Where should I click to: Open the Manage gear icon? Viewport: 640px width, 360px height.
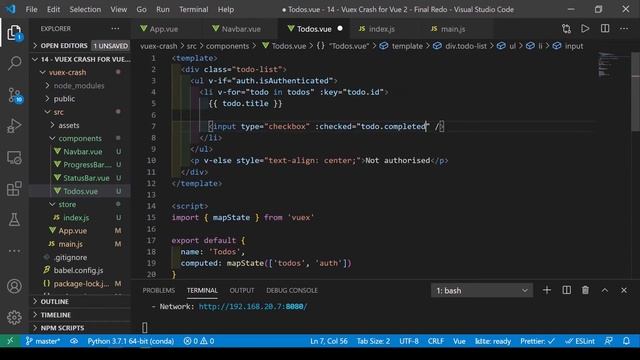[14, 317]
